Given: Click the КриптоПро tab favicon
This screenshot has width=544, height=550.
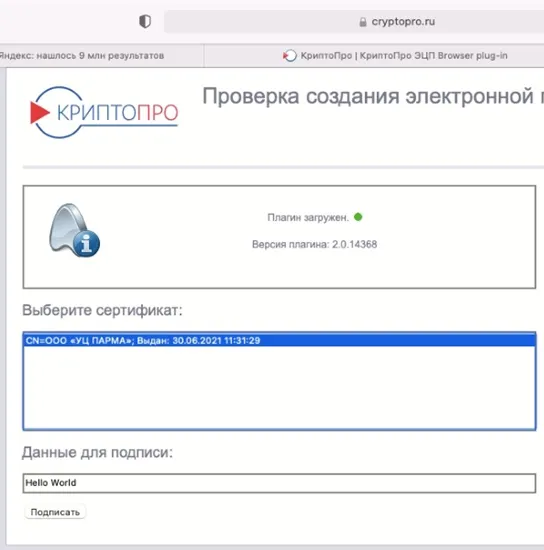Looking at the screenshot, I should tap(290, 55).
